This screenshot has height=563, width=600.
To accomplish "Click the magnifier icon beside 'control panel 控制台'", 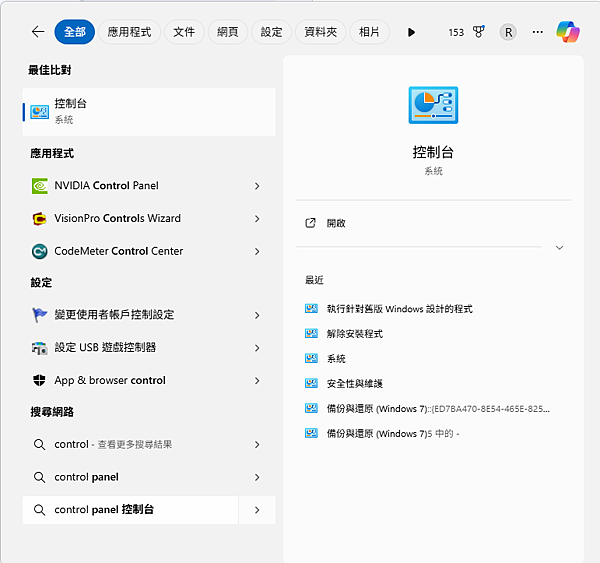I will click(x=39, y=510).
